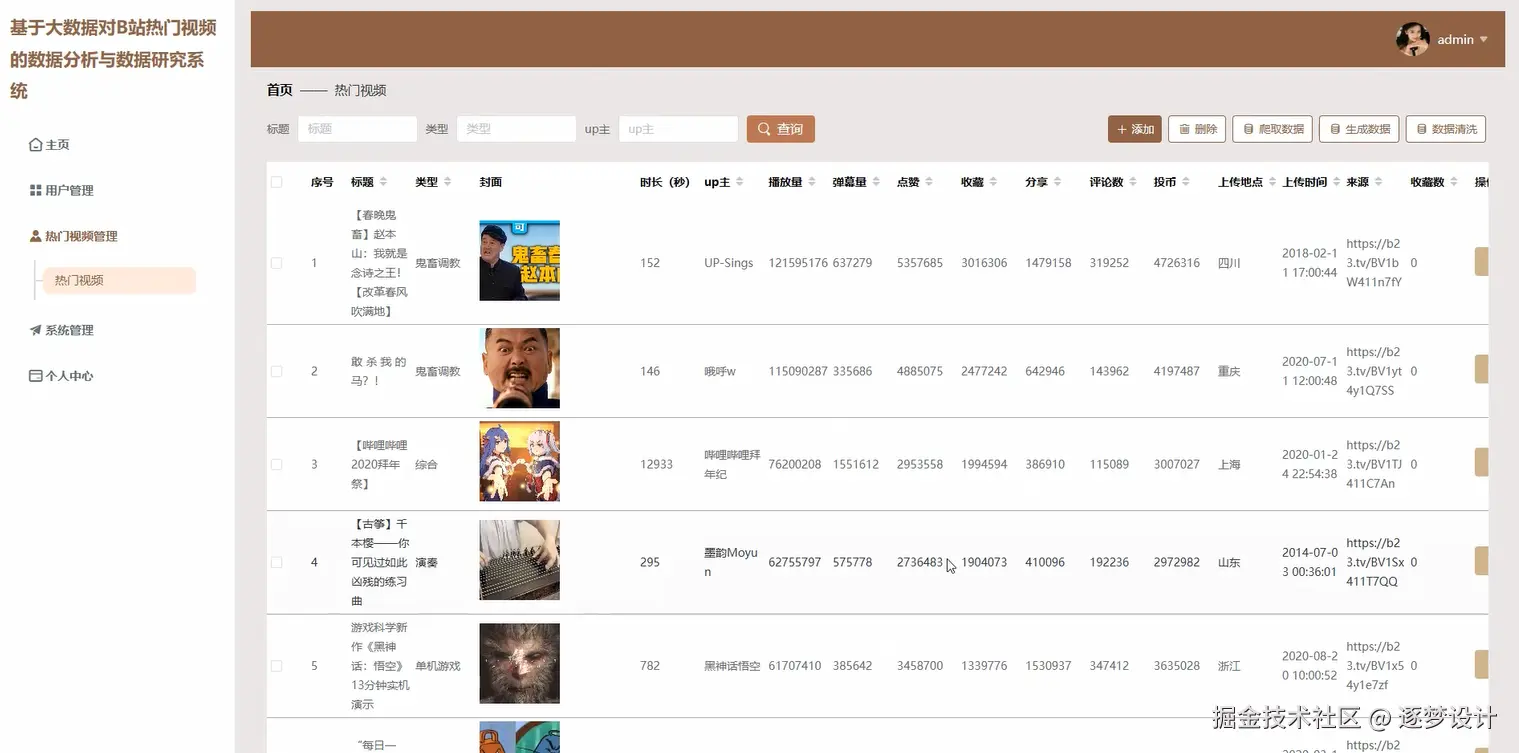Select the 热门视频 submenu item
1519x753 pixels.
[119, 280]
